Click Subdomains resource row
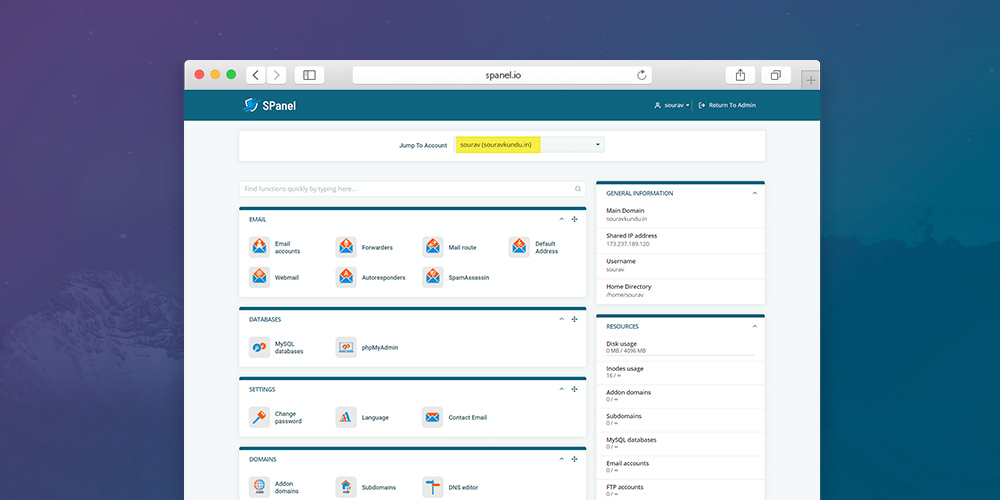1000x500 pixels. pos(680,420)
